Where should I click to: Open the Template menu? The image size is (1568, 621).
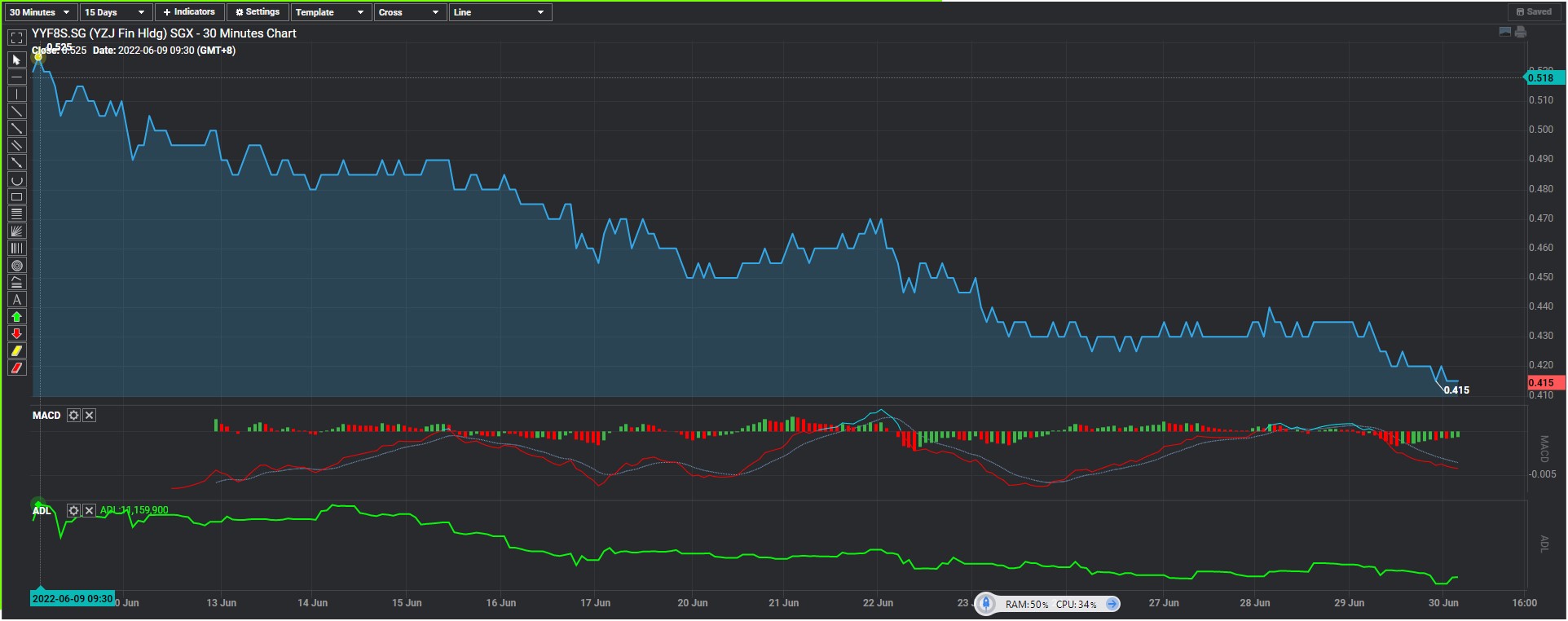(329, 12)
